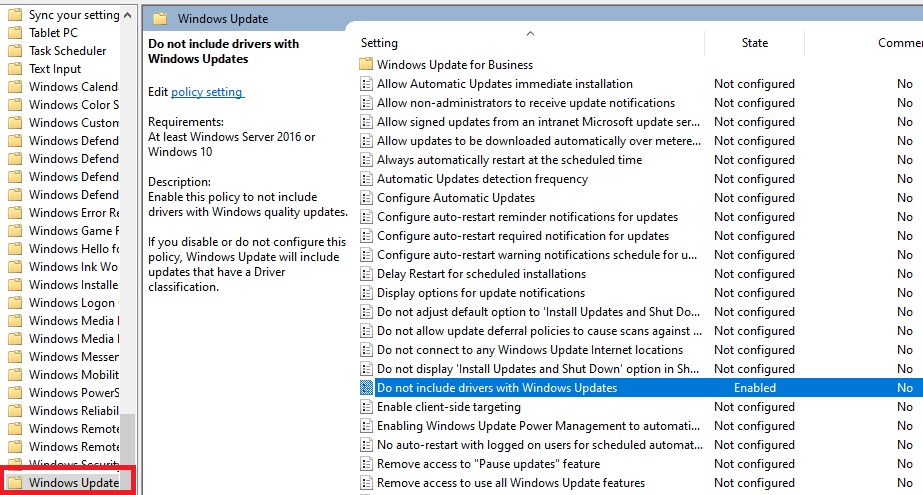This screenshot has width=923, height=495.
Task: Click policy icon beside Do not connect to any Windows Update Internet locations
Action: pyautogui.click(x=366, y=350)
